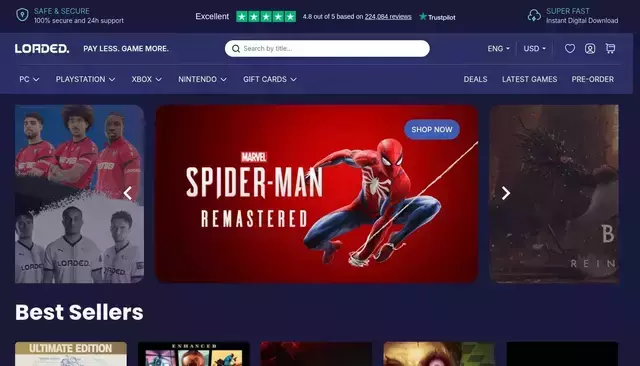This screenshot has width=640, height=366.
Task: Click the Instant Digital Download text
Action: tap(582, 20)
